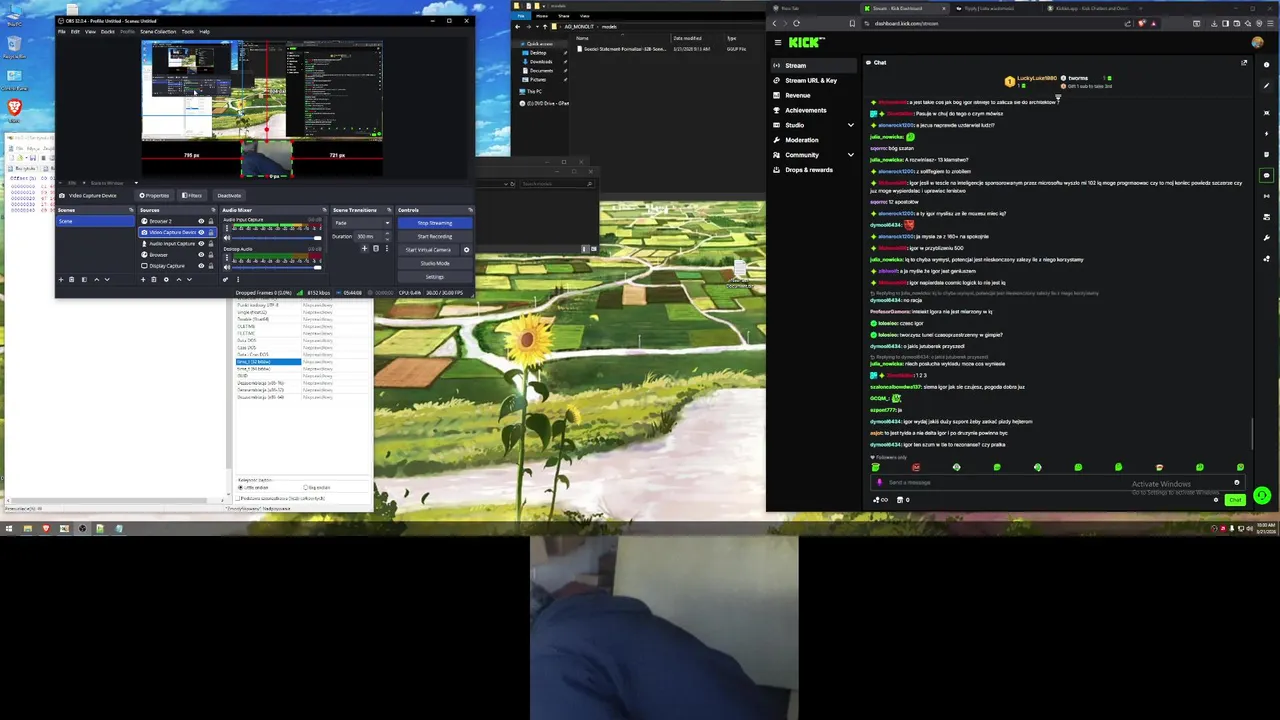This screenshot has width=1280, height=720.
Task: Open scene transition options three-dot menu
Action: coord(387,248)
